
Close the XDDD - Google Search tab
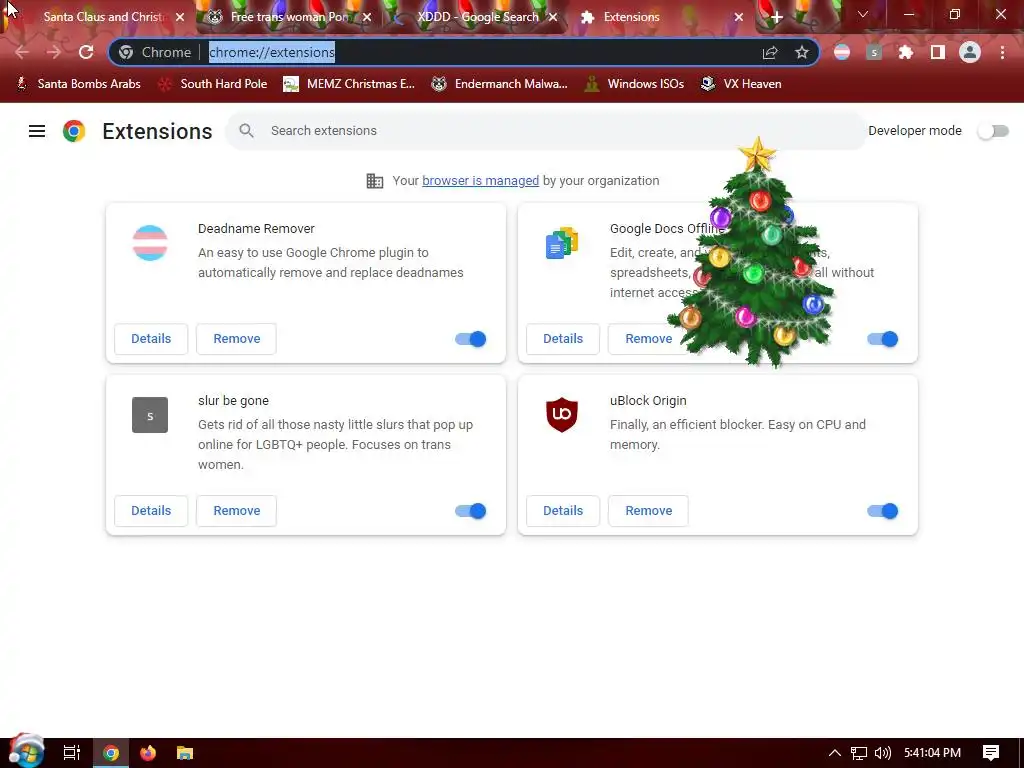(x=553, y=17)
